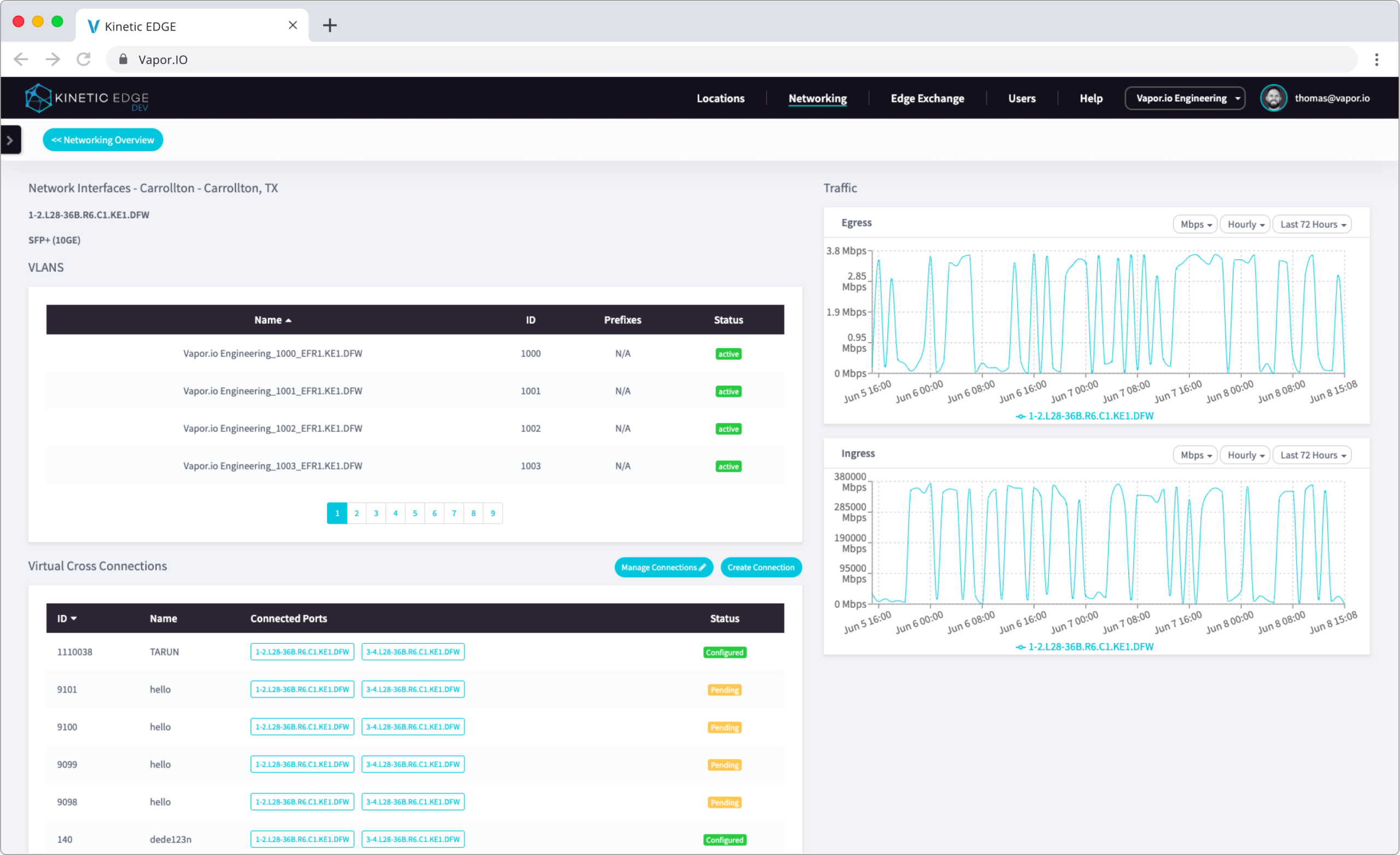Open the browser three-dot menu
Viewport: 1400px width, 855px height.
tap(1376, 60)
